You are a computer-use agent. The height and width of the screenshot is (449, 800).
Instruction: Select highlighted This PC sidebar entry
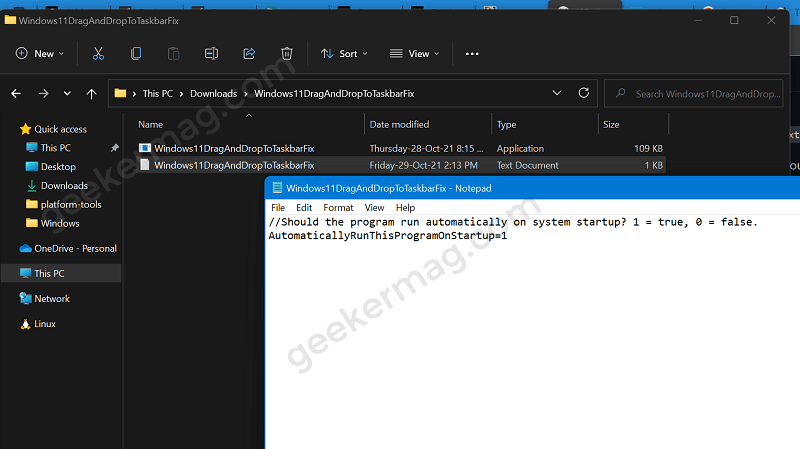pos(61,273)
